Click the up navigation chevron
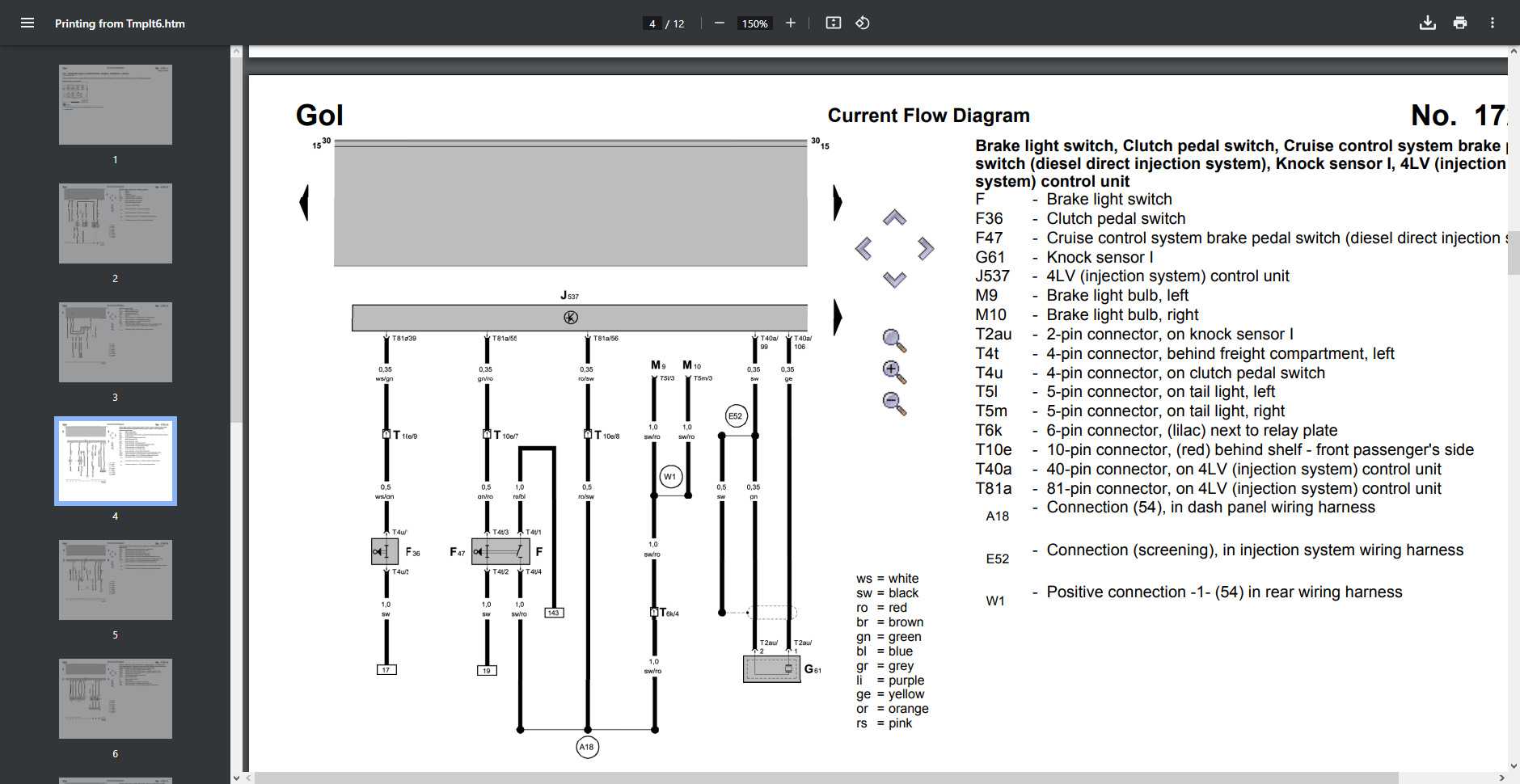The height and width of the screenshot is (784, 1520). [894, 217]
